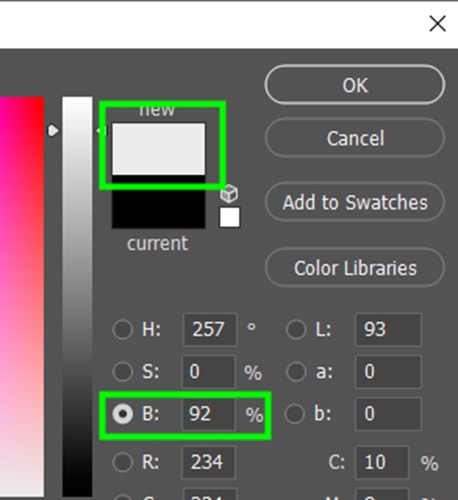Click the vertical brightness slider bar
This screenshot has width=458, height=500.
(x=77, y=297)
